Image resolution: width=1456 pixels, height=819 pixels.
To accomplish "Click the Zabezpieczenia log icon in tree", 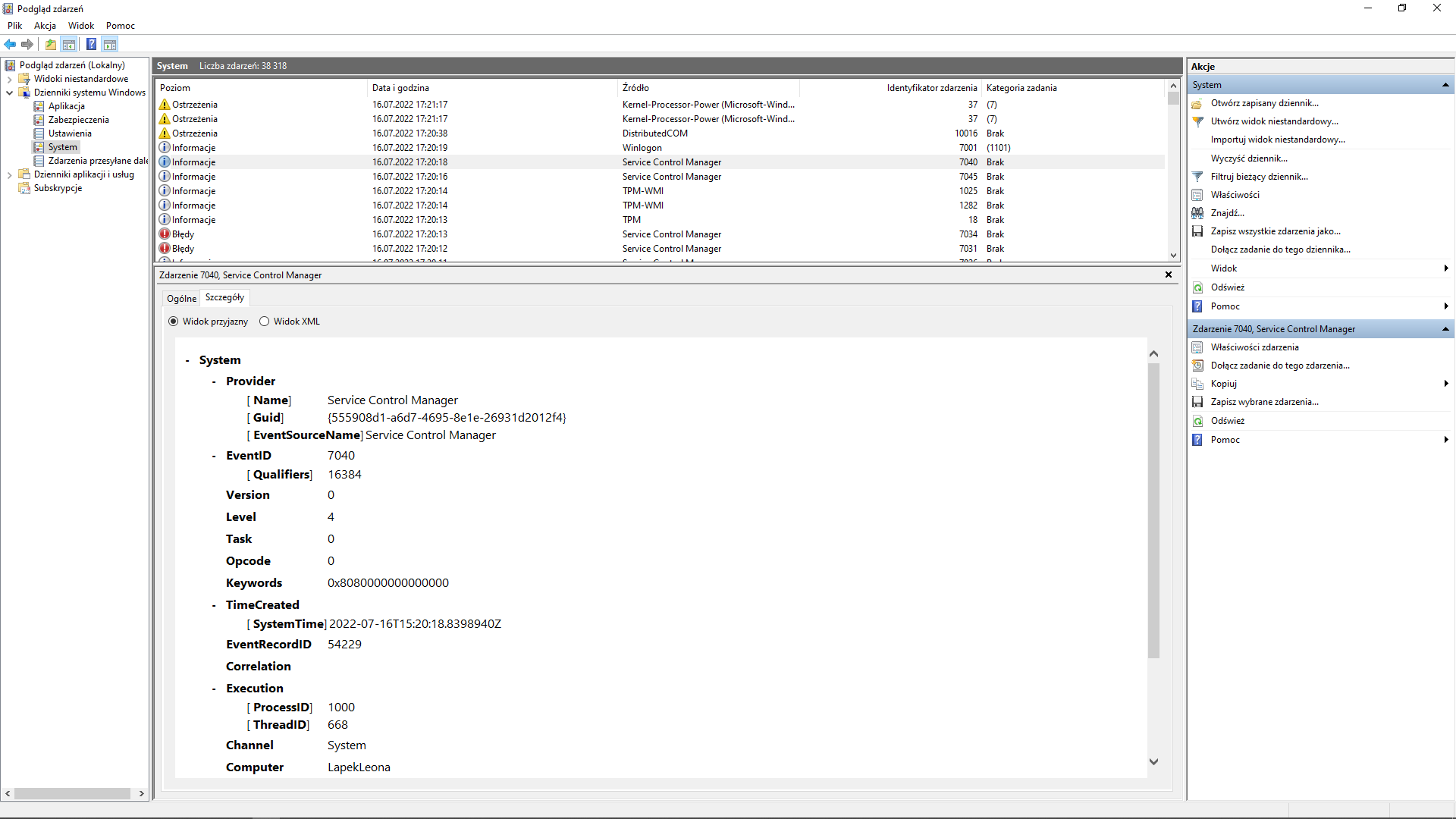I will (39, 120).
